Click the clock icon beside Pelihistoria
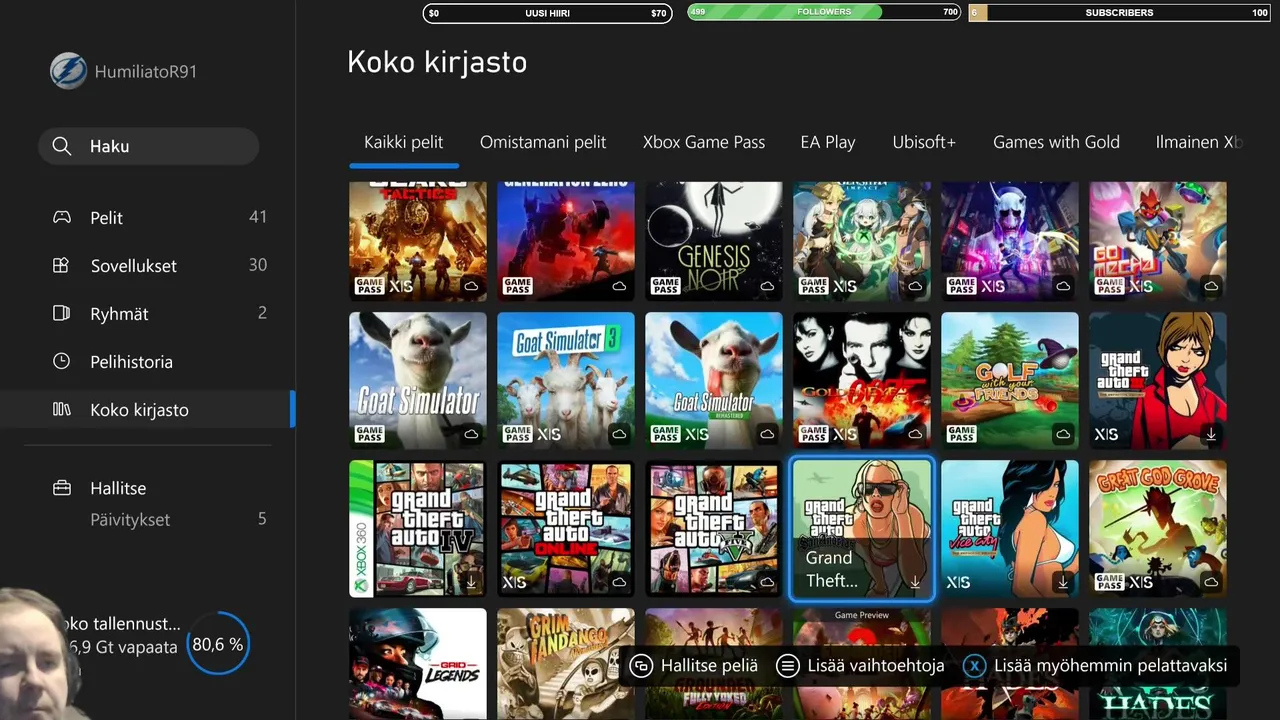 tap(61, 362)
